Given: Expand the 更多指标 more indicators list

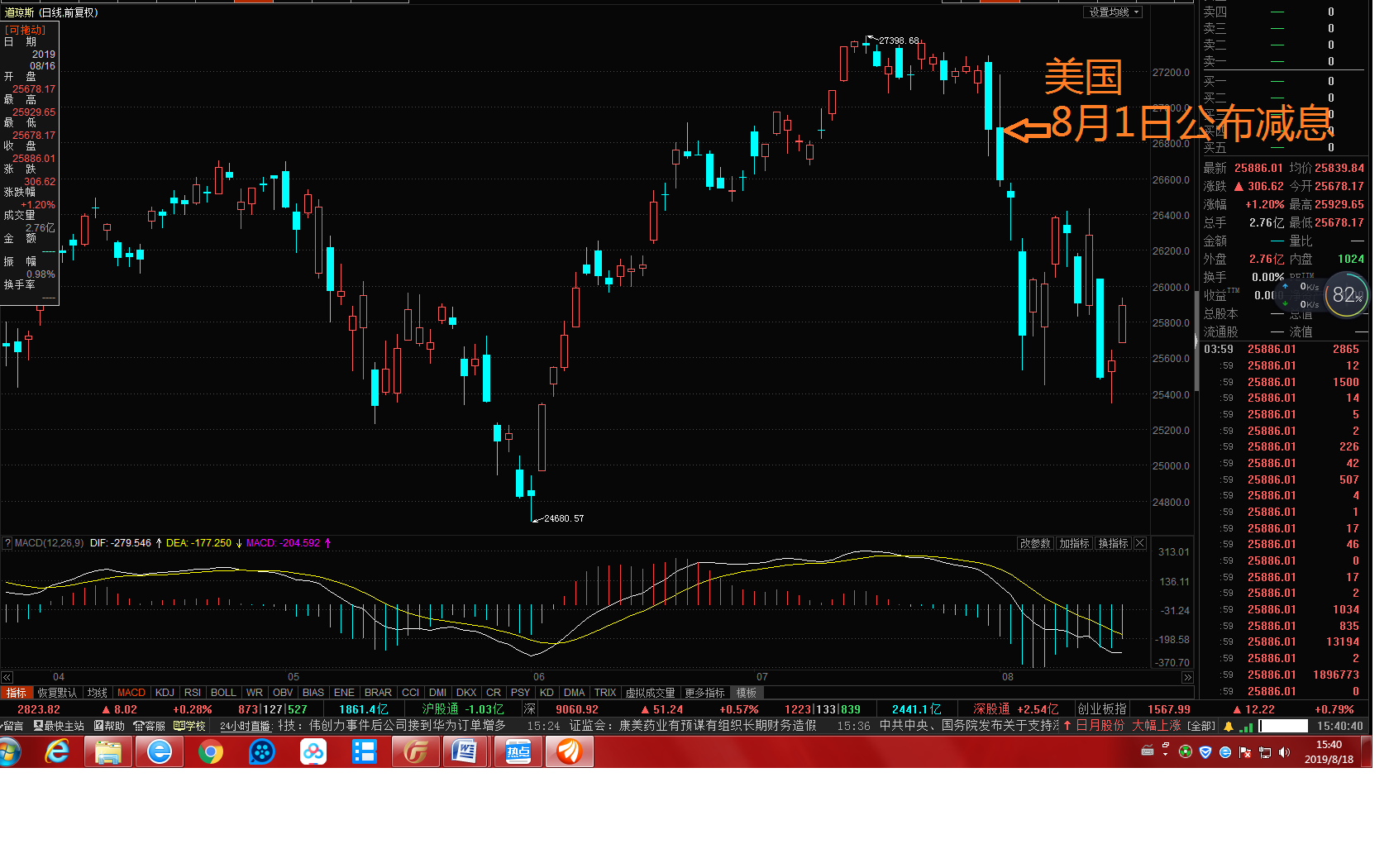Looking at the screenshot, I should point(704,693).
